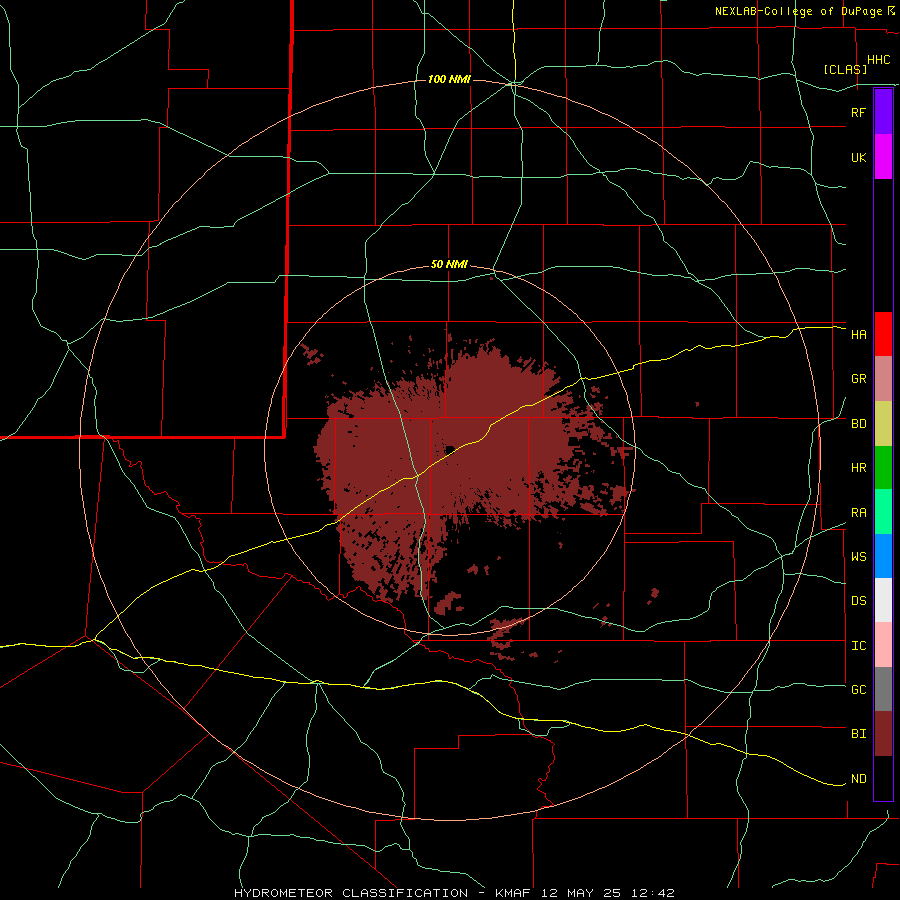Click the HA legend label
Viewport: 900px width, 900px height.
point(858,335)
